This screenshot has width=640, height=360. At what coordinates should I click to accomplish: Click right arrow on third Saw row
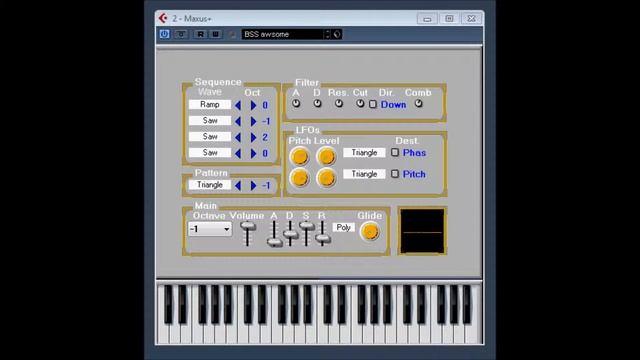pyautogui.click(x=253, y=137)
